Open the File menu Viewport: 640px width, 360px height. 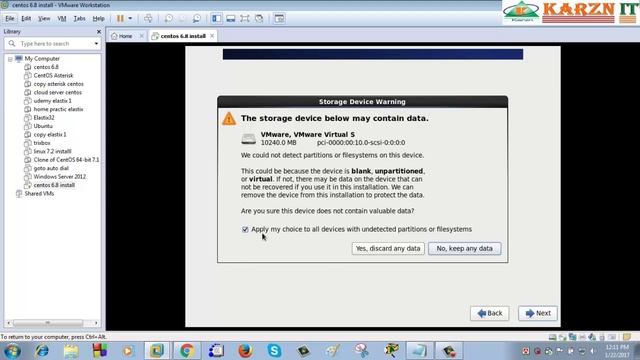[x=10, y=18]
